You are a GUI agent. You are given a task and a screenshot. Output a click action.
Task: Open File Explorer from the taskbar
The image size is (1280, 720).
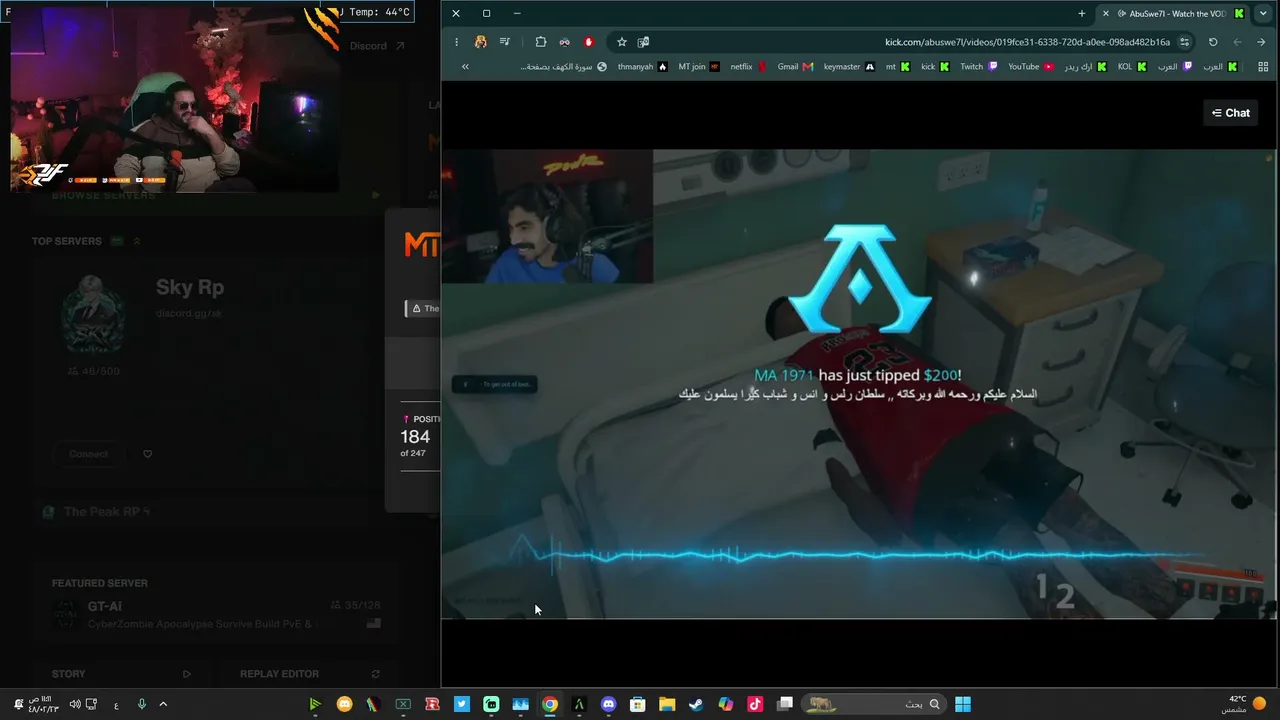coord(667,704)
